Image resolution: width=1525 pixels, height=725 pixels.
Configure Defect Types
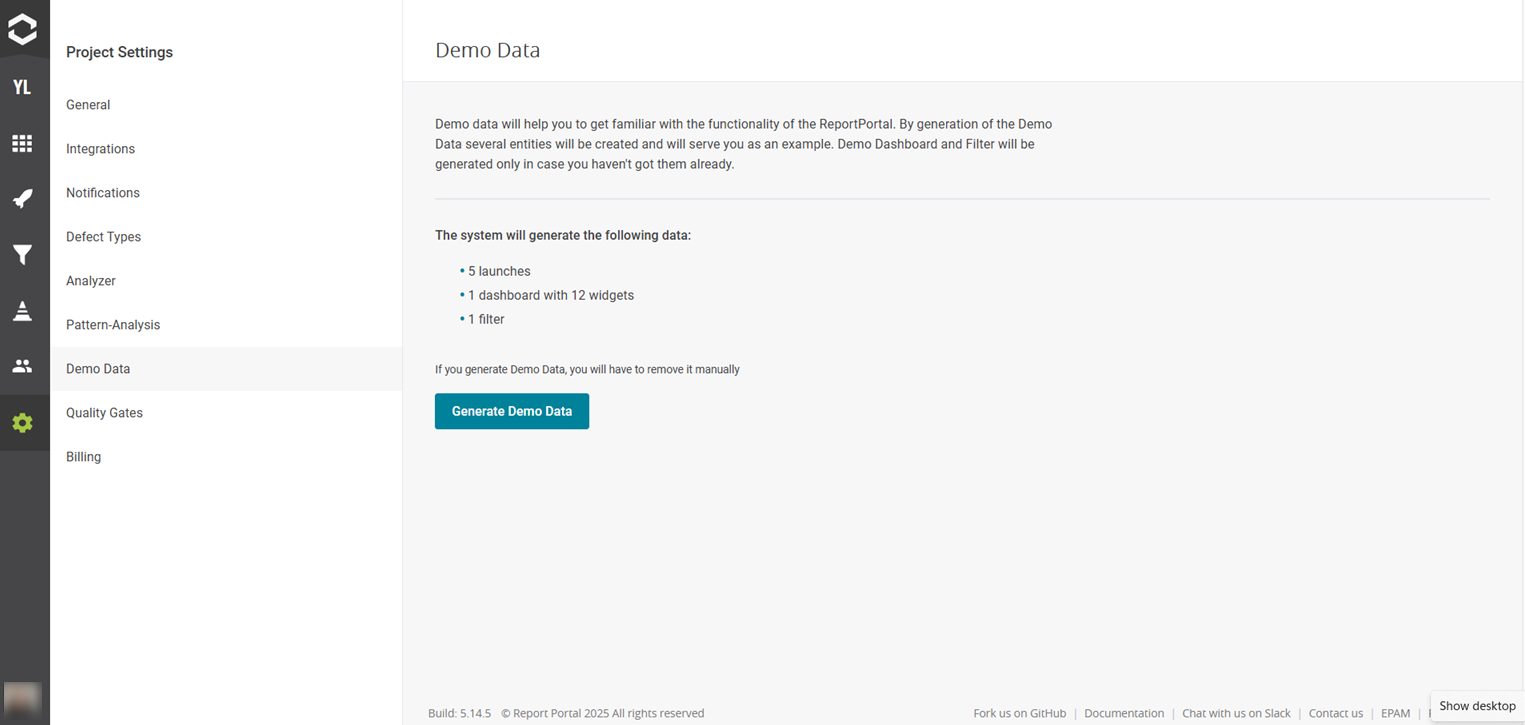point(103,236)
